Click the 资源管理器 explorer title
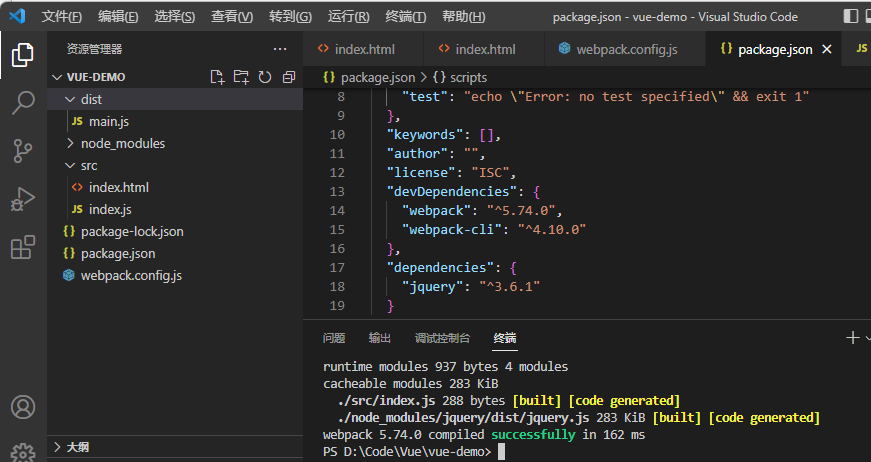The height and width of the screenshot is (462, 871). click(x=94, y=49)
